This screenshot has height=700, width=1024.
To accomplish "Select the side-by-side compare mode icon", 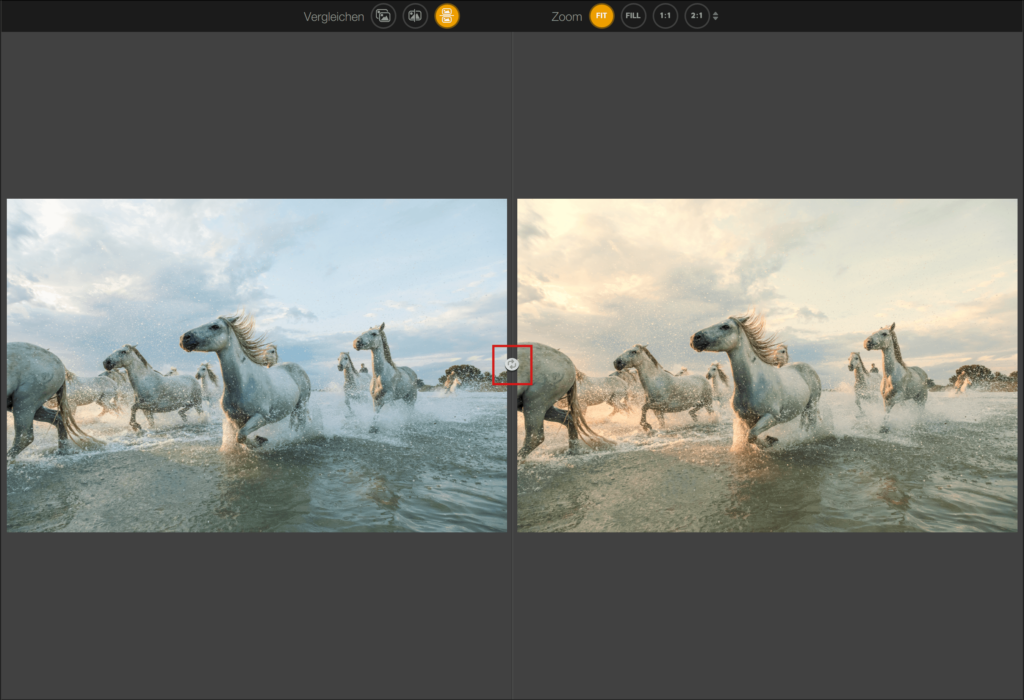I will [447, 16].
